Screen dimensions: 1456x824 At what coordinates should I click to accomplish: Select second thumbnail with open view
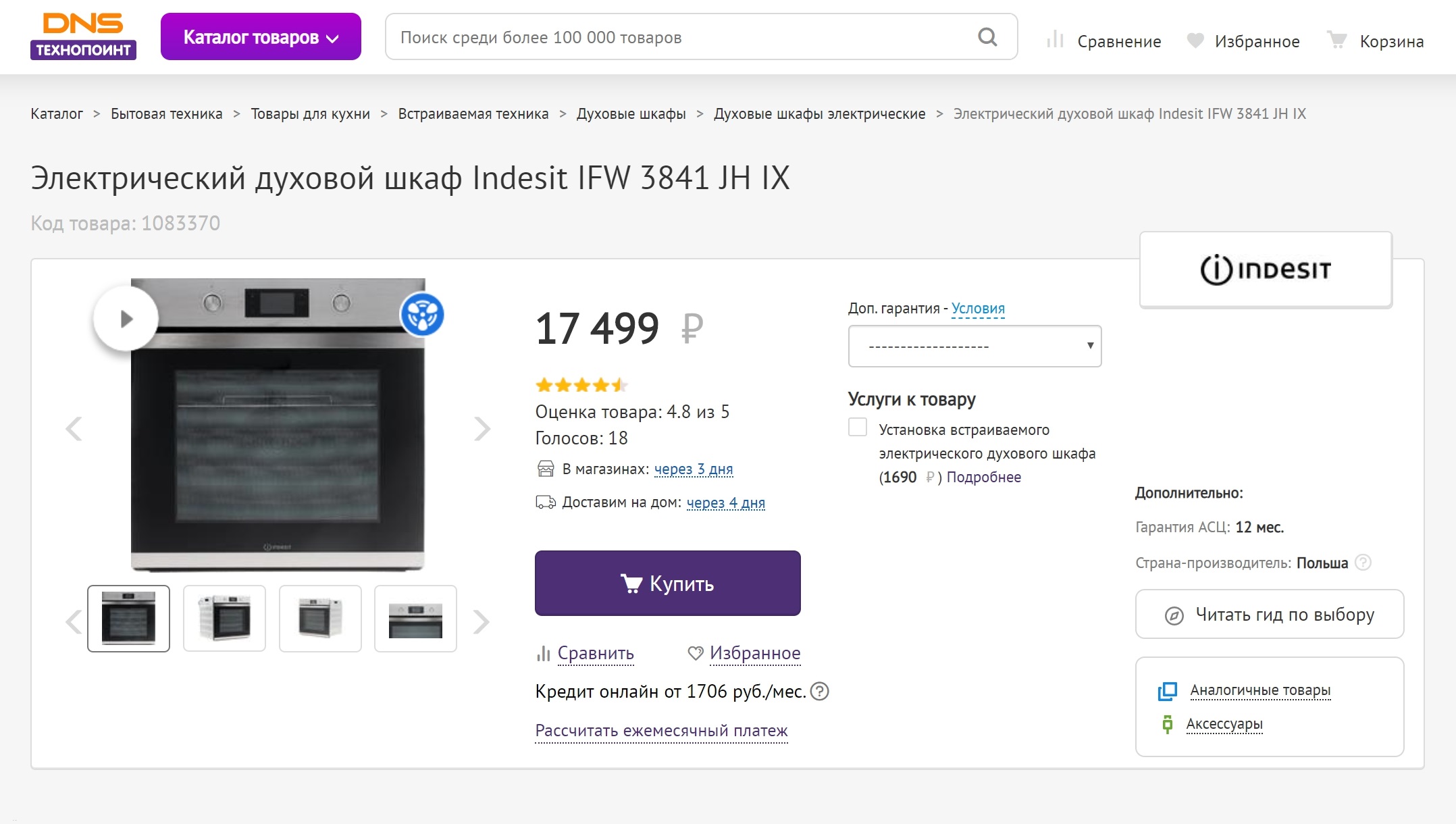[x=224, y=618]
